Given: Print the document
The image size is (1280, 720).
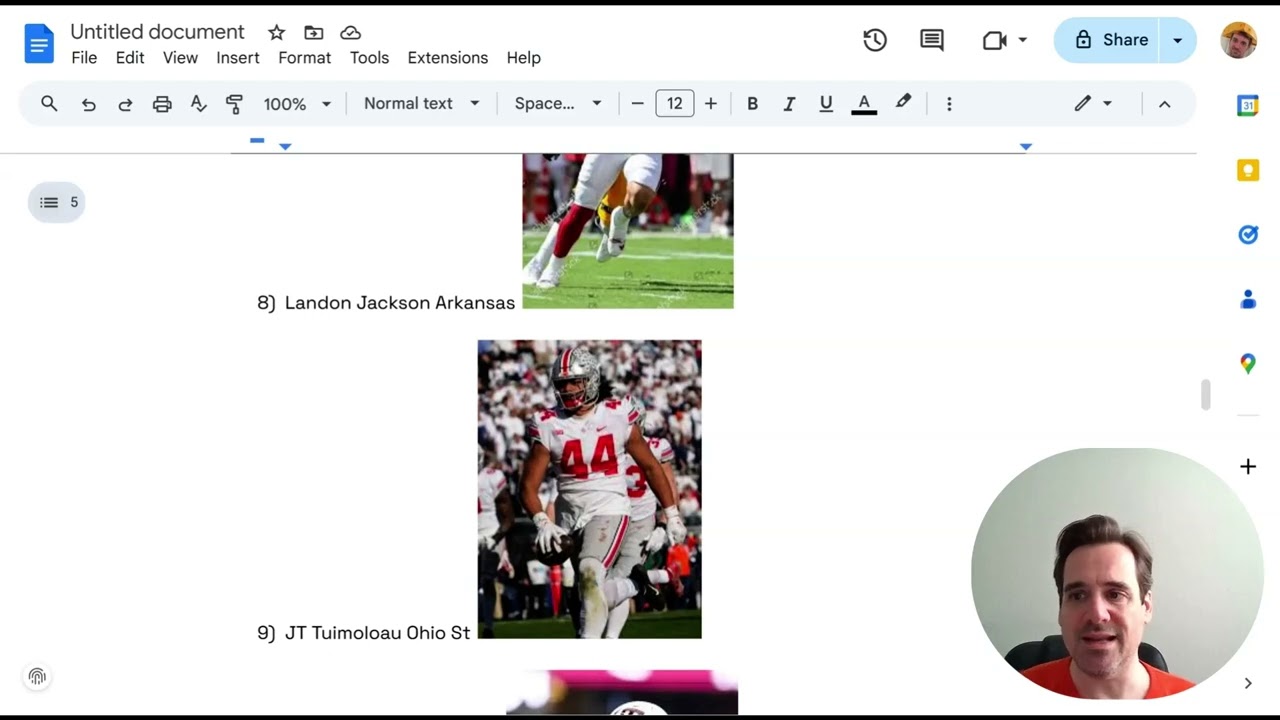Looking at the screenshot, I should [162, 104].
